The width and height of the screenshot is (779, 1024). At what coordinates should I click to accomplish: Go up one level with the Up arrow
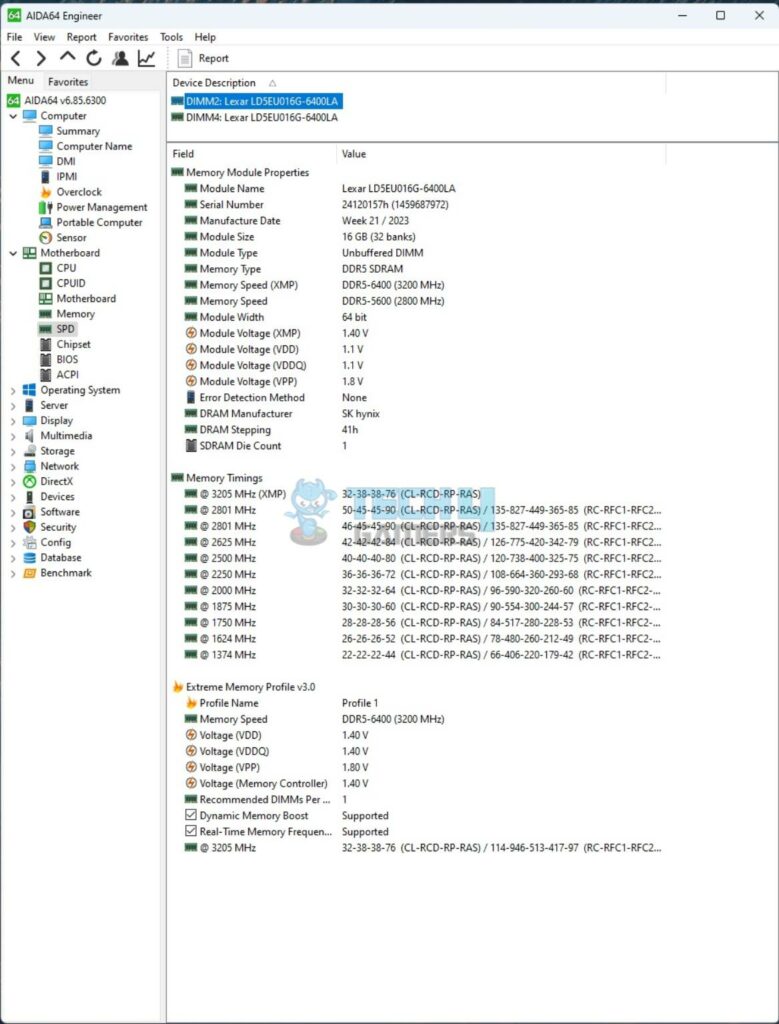tap(67, 57)
